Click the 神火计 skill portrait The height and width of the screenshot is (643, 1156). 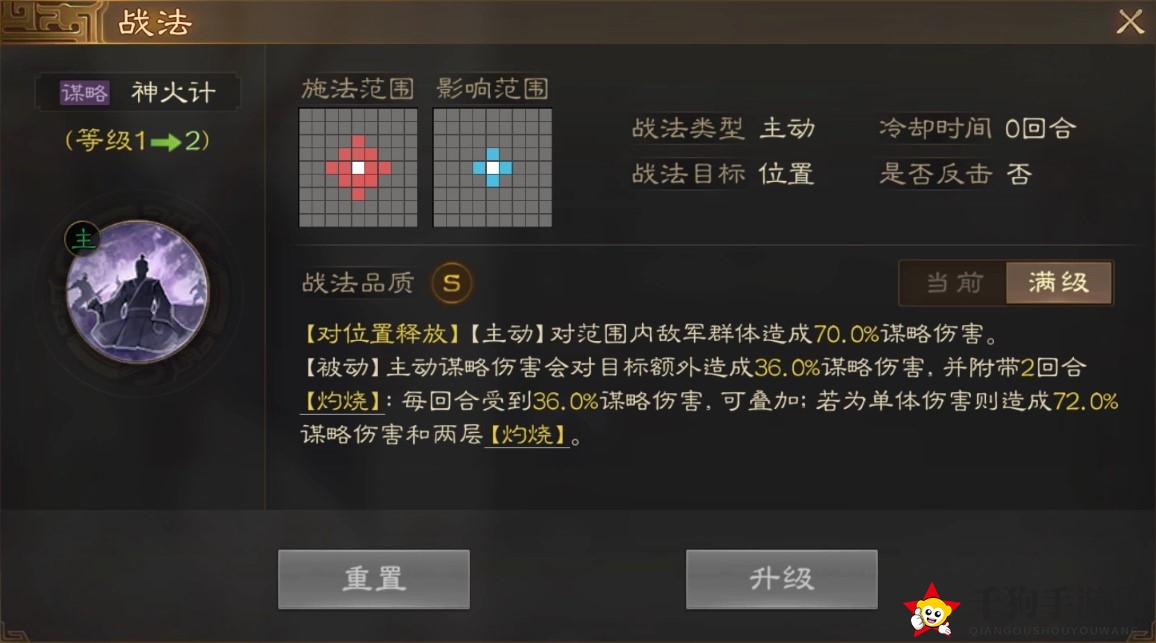[x=137, y=292]
